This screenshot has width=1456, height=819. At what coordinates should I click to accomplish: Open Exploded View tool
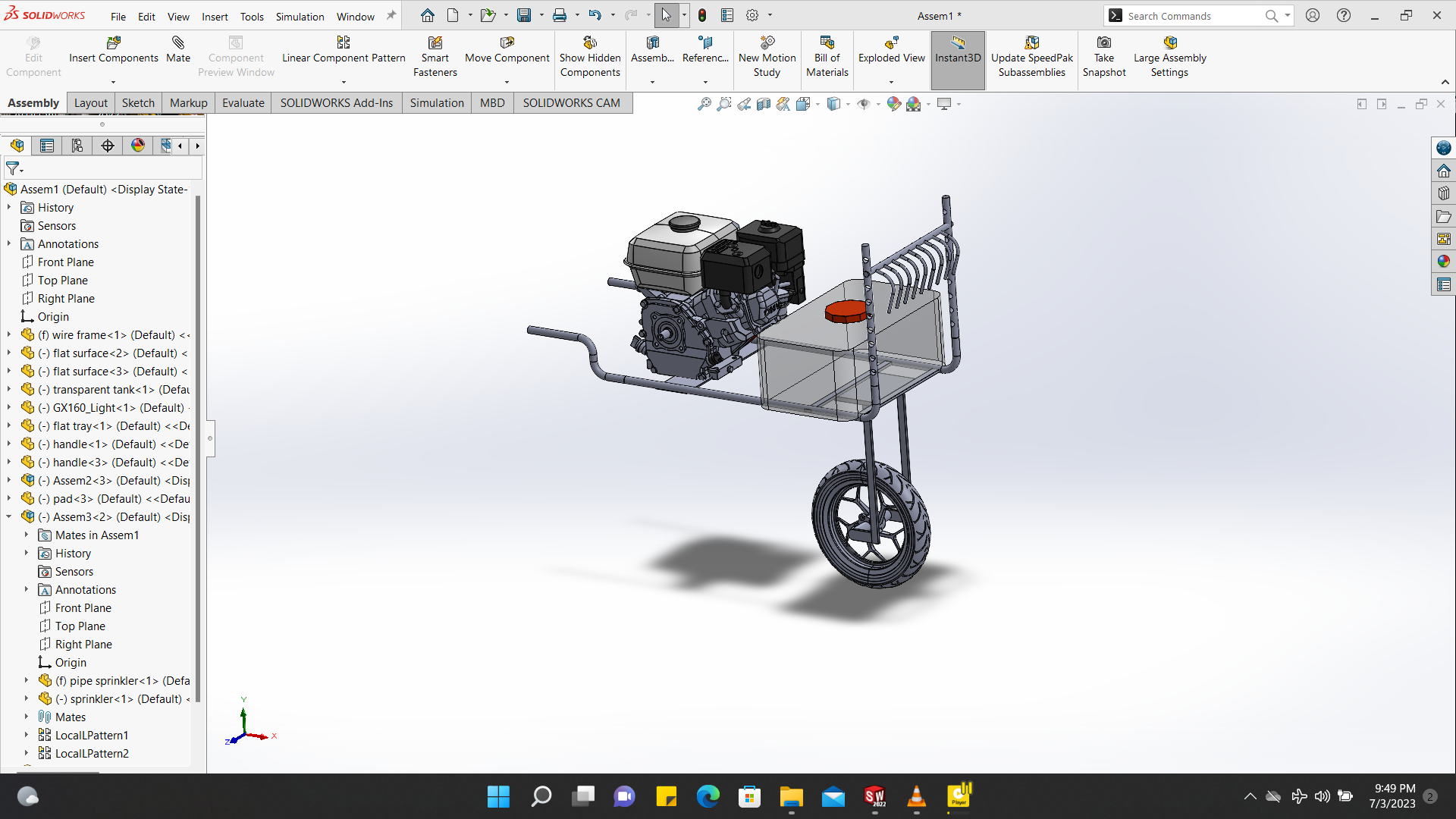tap(891, 43)
